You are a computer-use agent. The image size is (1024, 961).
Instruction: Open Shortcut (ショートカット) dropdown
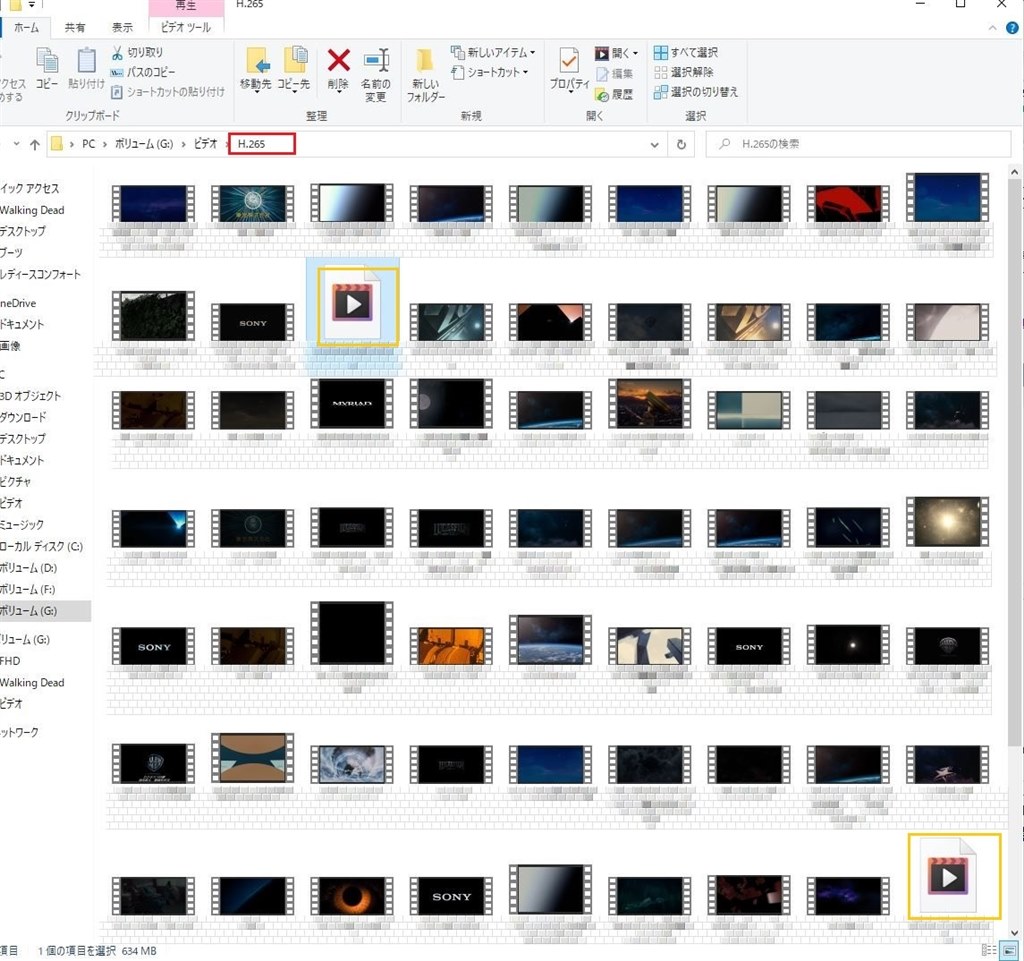click(489, 72)
